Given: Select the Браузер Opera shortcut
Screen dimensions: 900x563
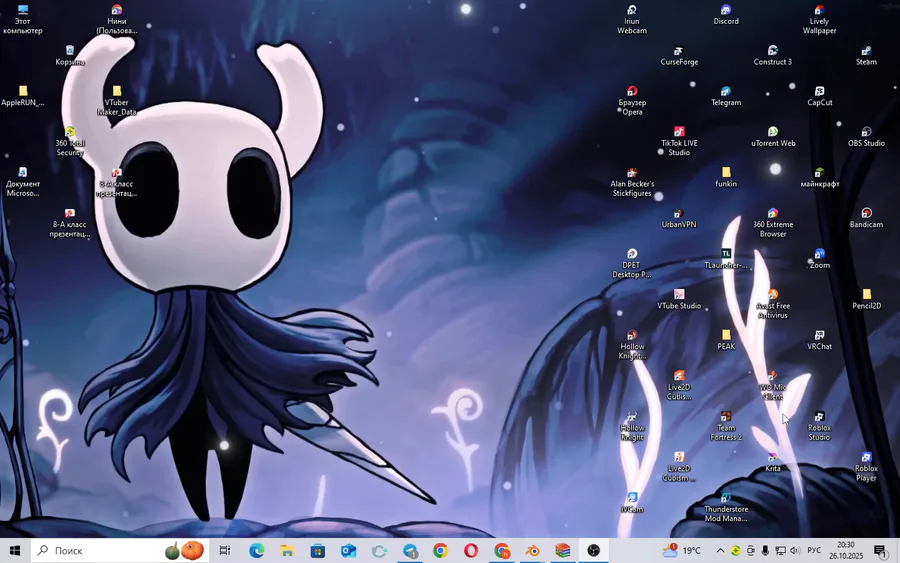Looking at the screenshot, I should pyautogui.click(x=632, y=100).
